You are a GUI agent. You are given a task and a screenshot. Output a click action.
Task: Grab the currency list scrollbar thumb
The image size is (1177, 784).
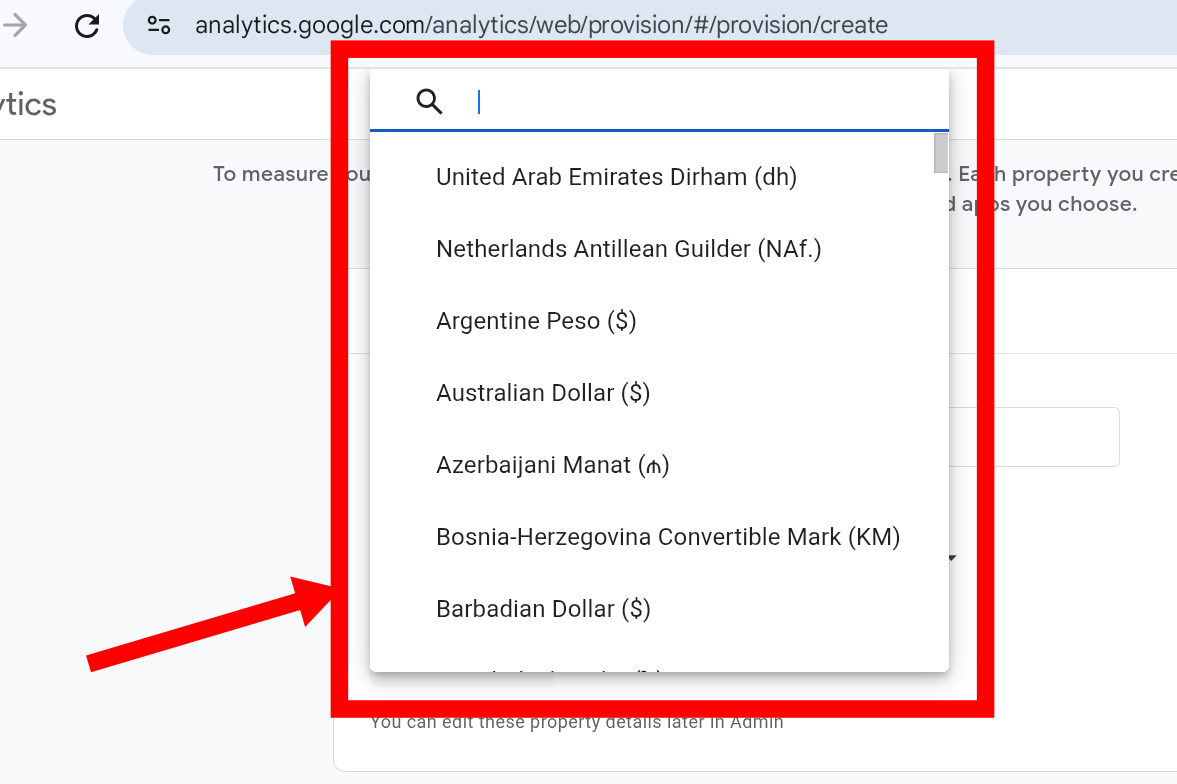pos(940,153)
